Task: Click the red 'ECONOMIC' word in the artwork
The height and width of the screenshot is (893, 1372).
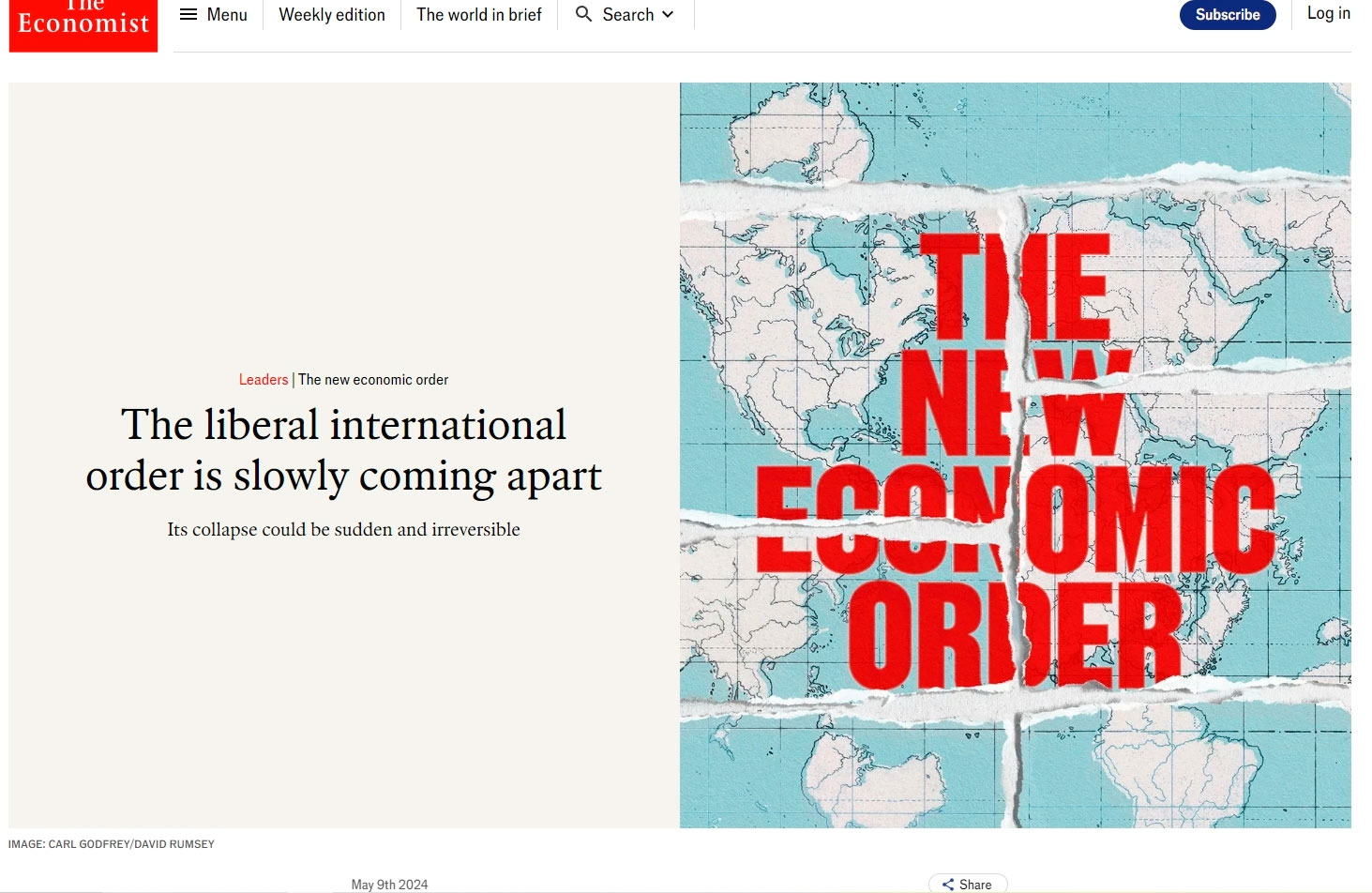Action: [1015, 521]
